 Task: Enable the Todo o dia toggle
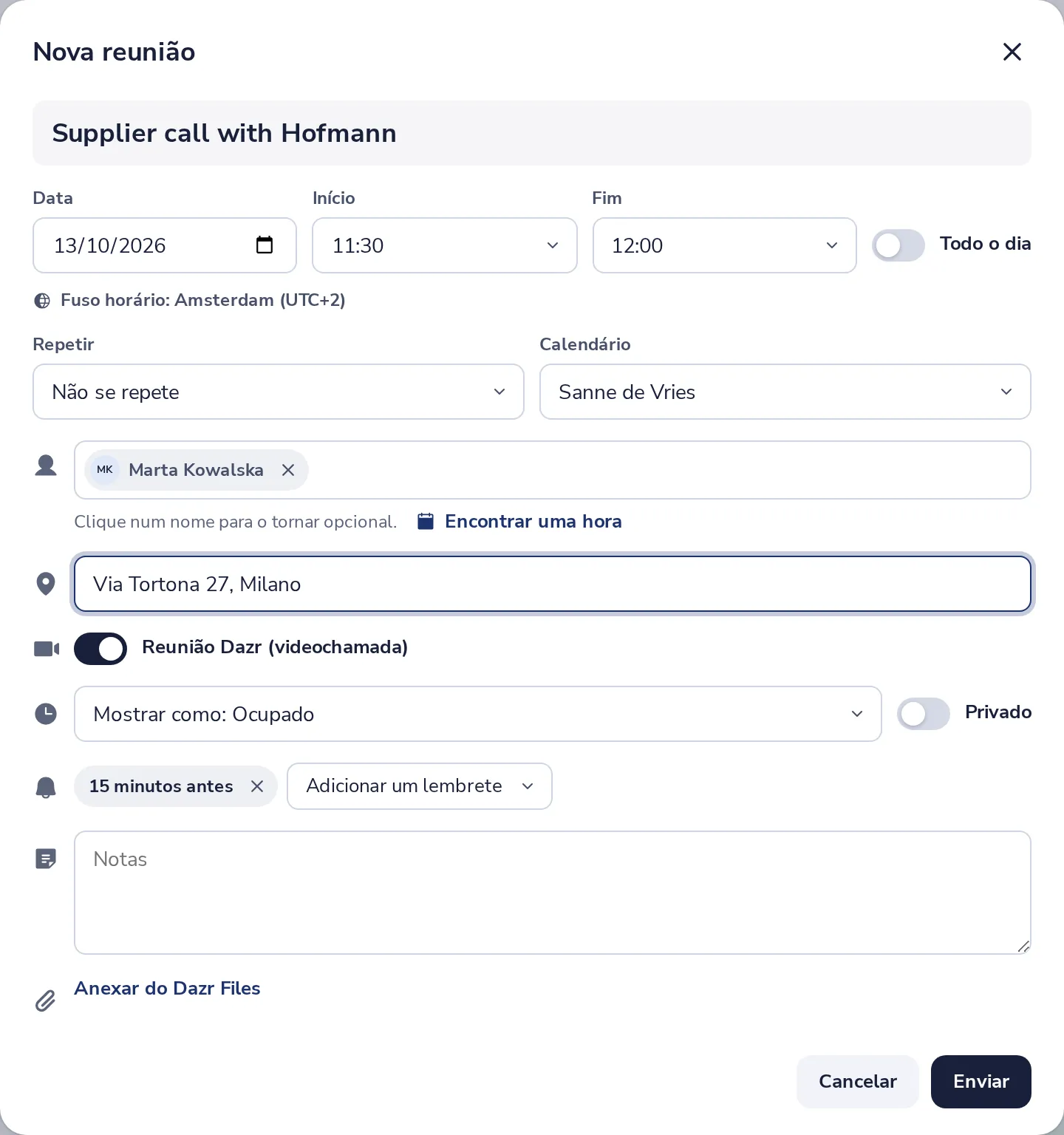point(898,245)
